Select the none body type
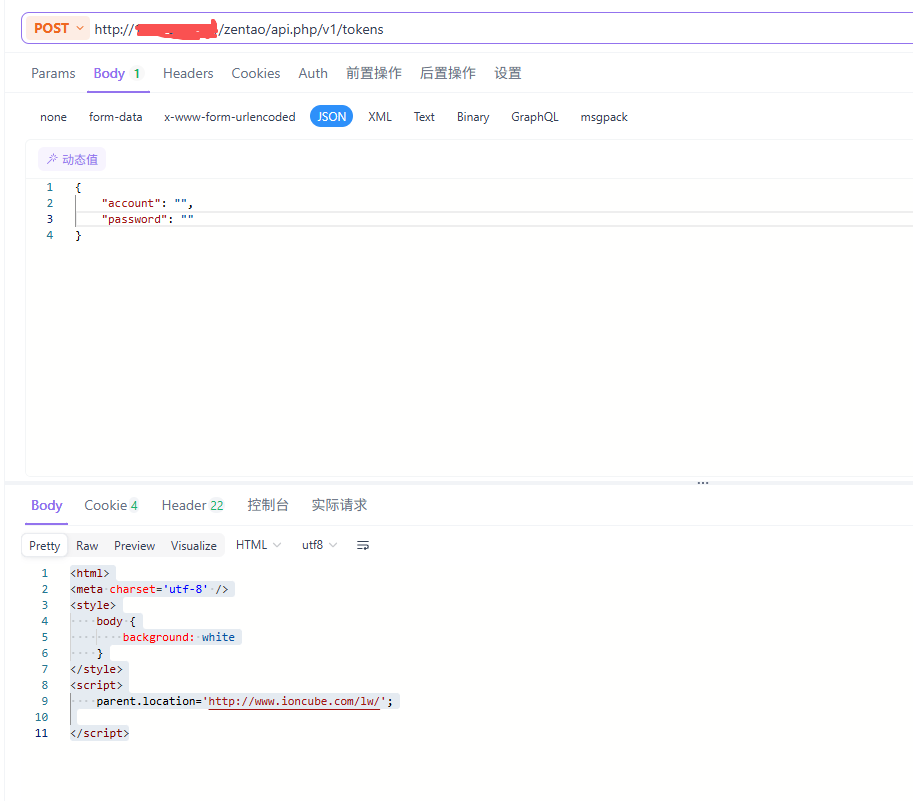Screen dimensions: 913x801 click(x=53, y=117)
